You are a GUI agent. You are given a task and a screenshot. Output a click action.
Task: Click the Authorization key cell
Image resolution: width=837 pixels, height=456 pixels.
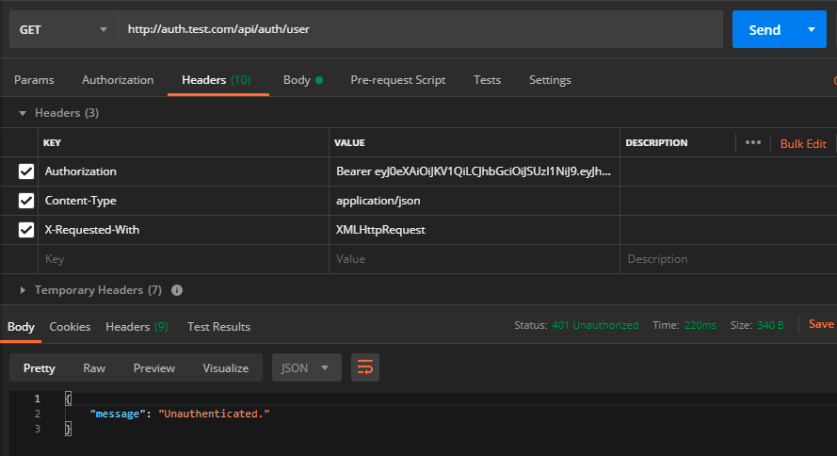tap(184, 171)
